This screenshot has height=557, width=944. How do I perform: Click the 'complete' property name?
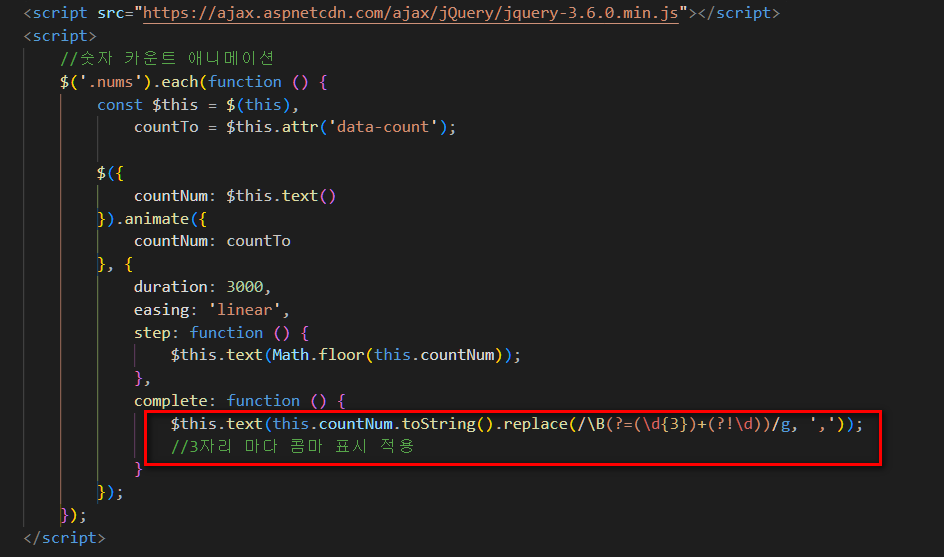pyautogui.click(x=170, y=400)
